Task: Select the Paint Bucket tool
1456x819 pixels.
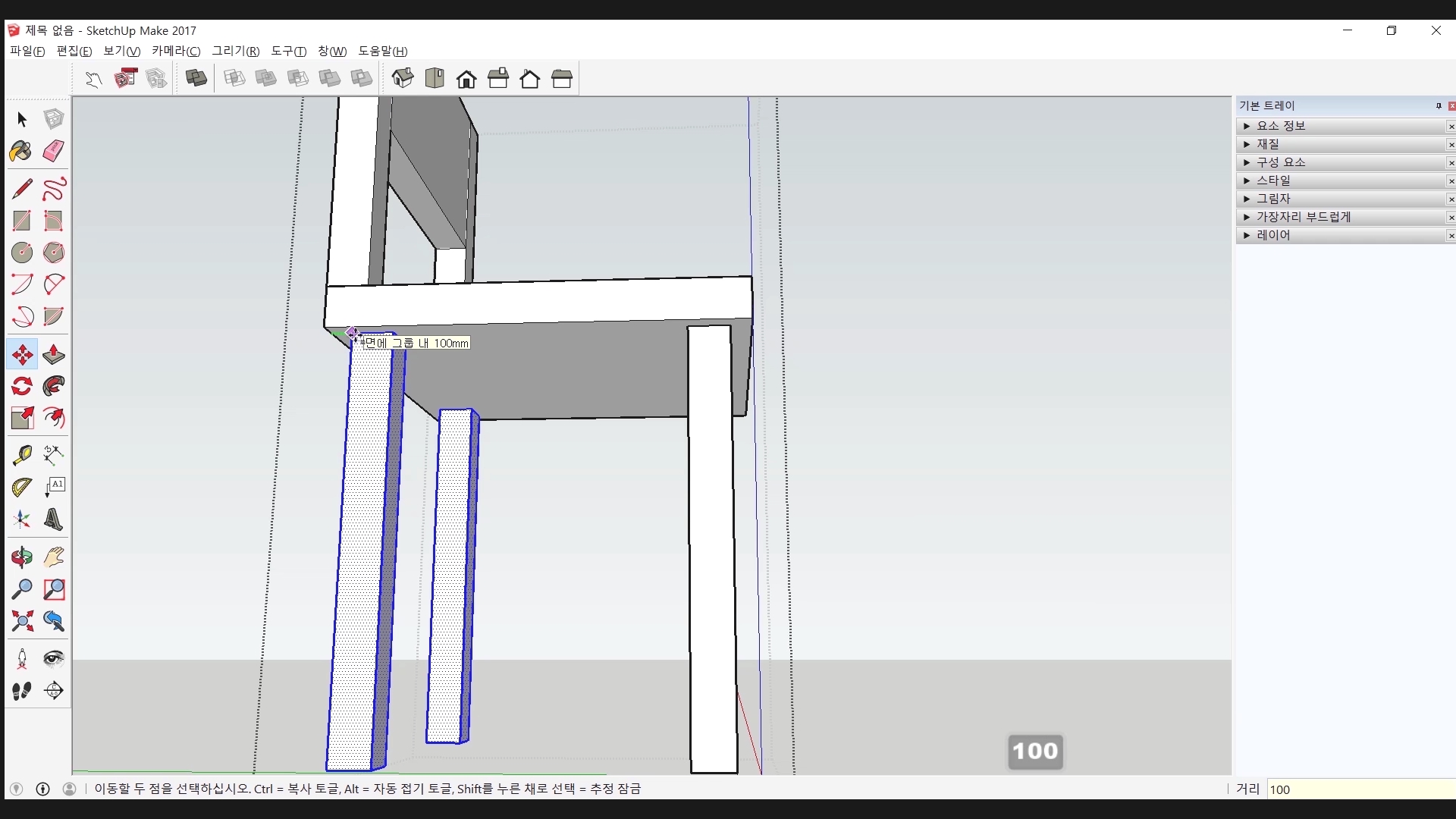Action: click(x=21, y=151)
